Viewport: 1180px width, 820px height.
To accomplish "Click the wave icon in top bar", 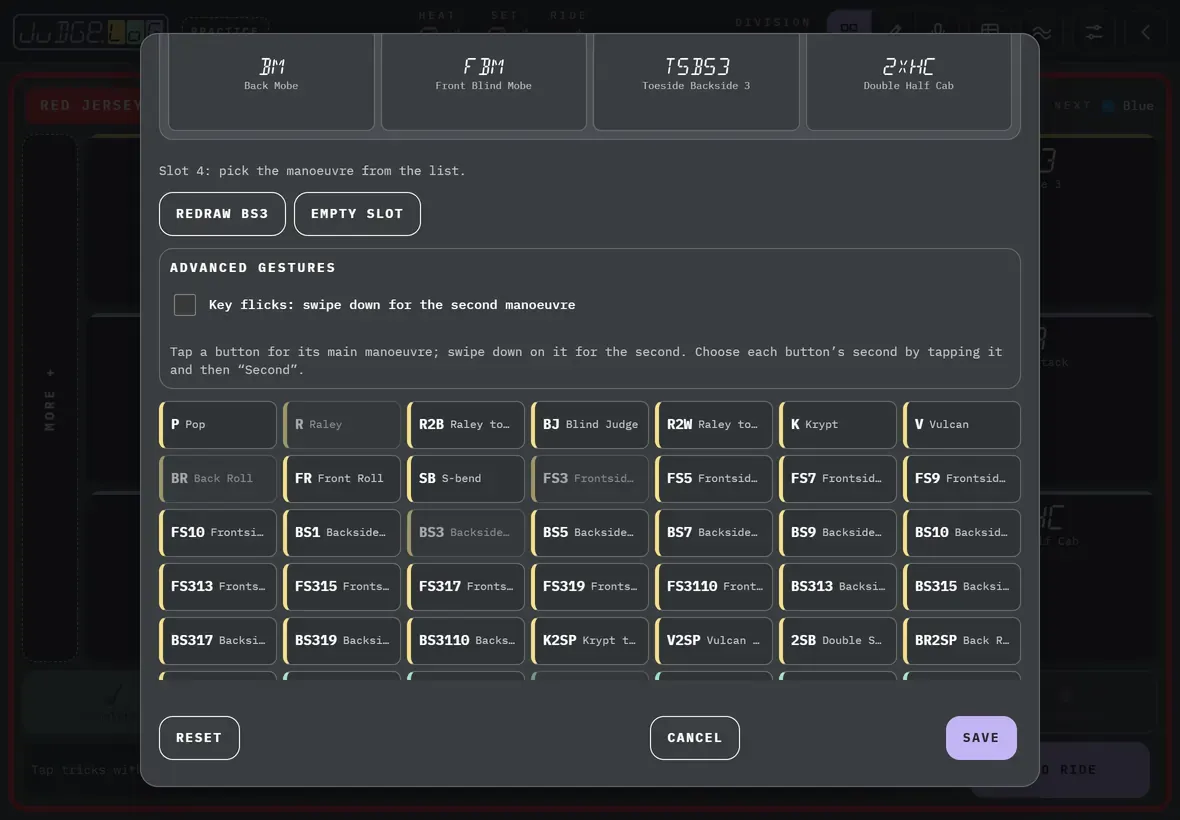I will pyautogui.click(x=1042, y=32).
